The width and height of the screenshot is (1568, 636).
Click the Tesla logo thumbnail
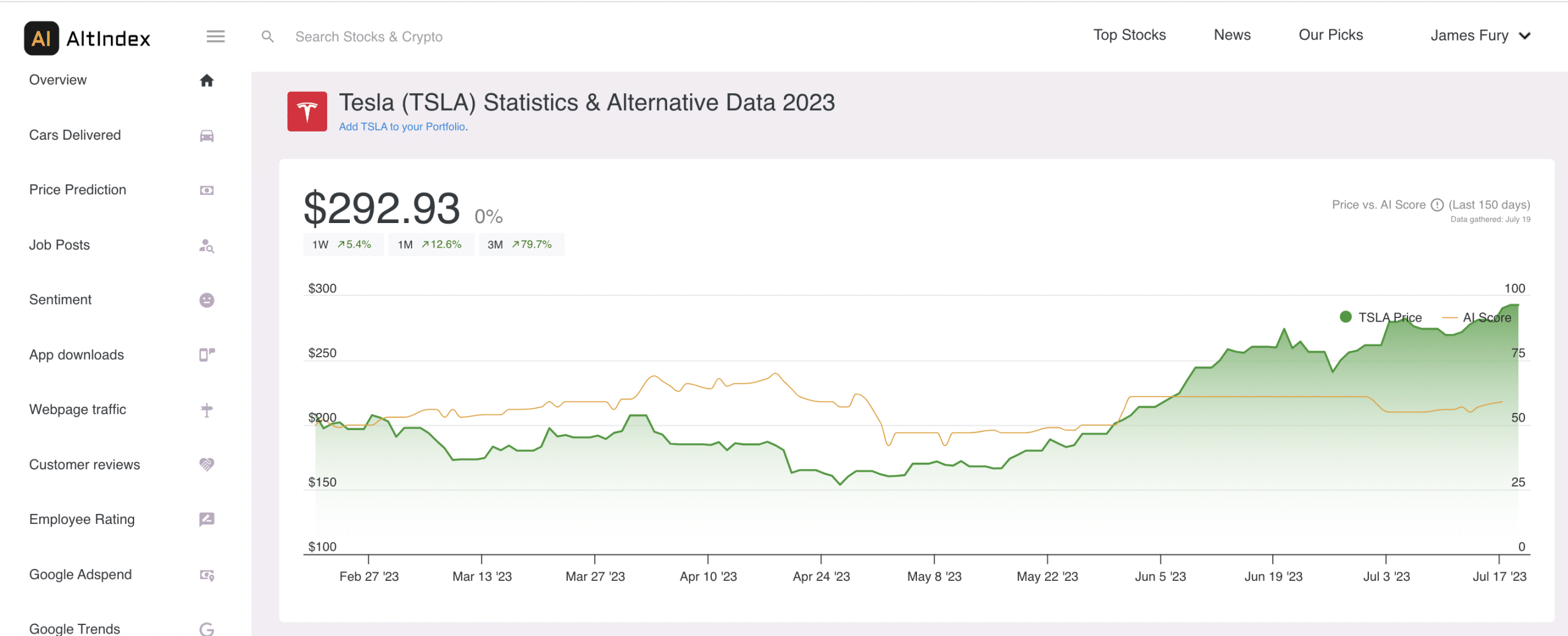[307, 112]
